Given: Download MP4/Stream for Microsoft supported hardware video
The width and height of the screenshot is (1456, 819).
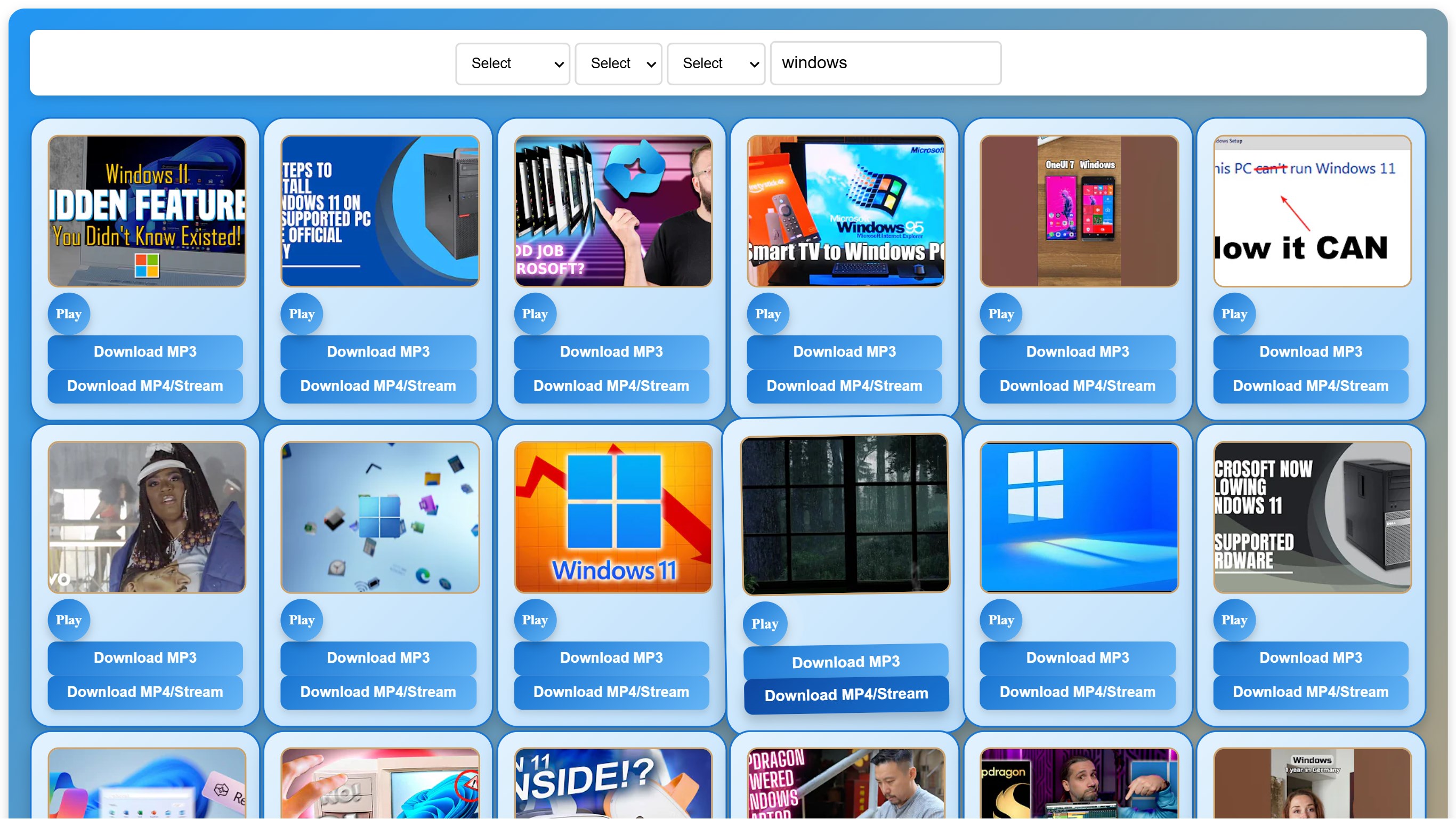Looking at the screenshot, I should click(1310, 691).
